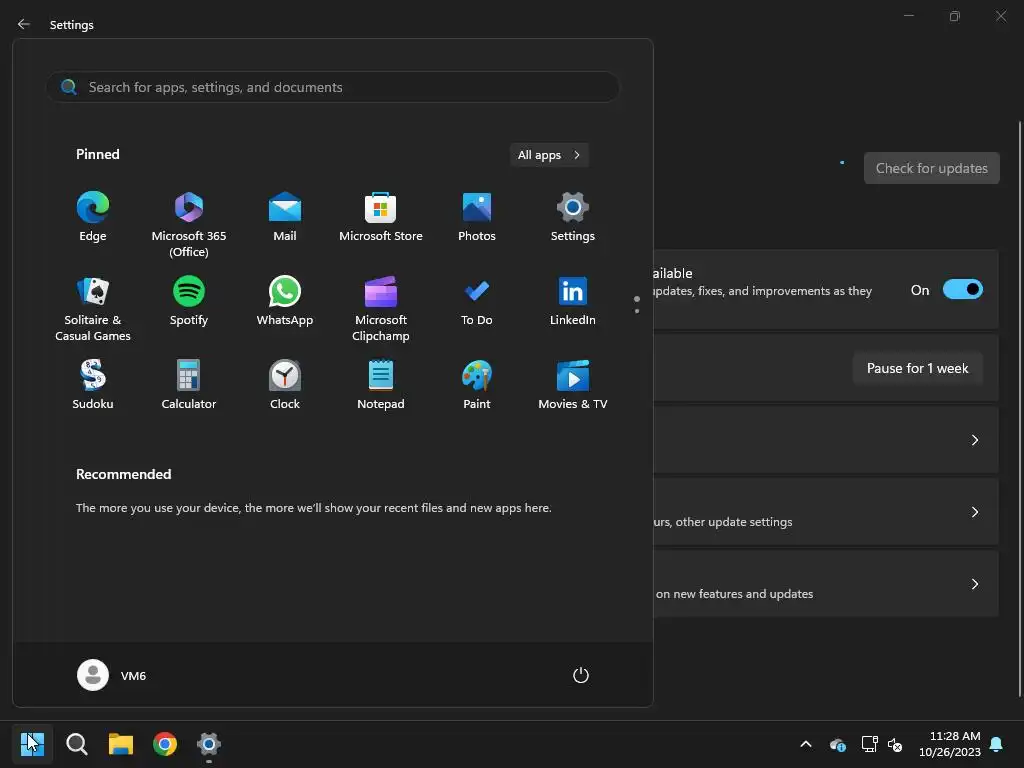The image size is (1024, 768).
Task: Open taskbar Search
Action: [76, 744]
